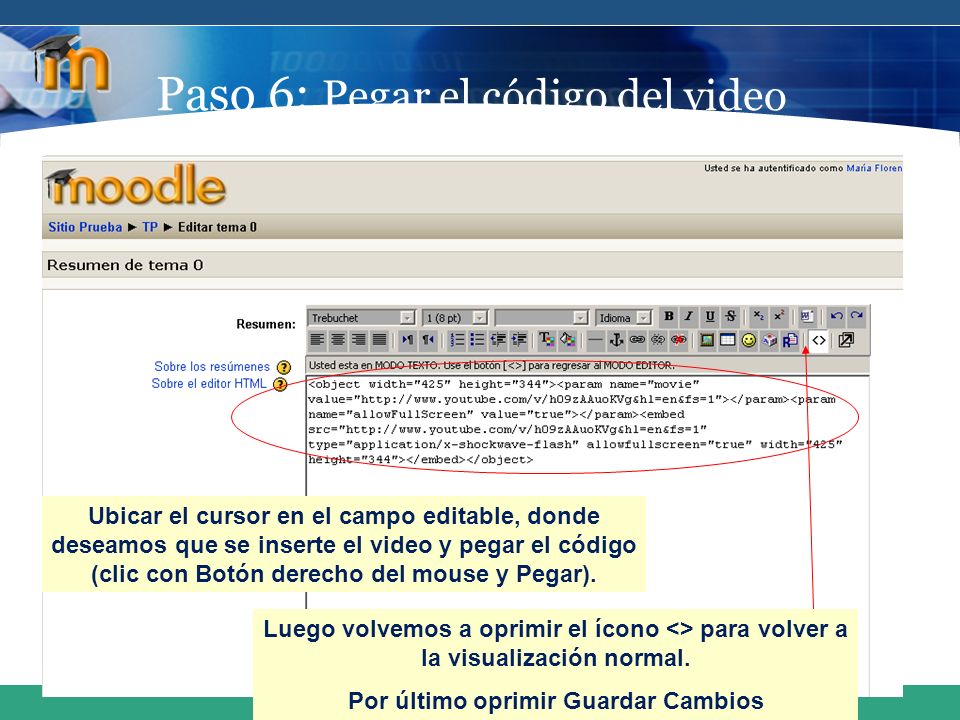The image size is (960, 720).
Task: Open the empty style dropdown
Action: [x=541, y=318]
